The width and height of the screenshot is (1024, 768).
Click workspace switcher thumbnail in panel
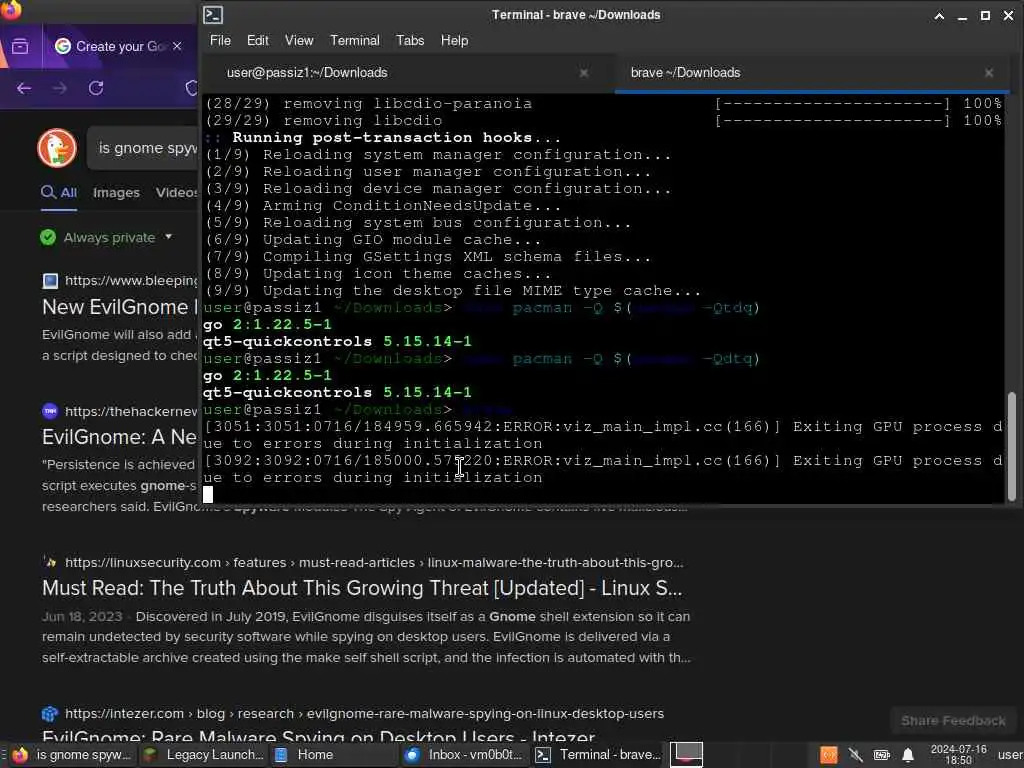click(687, 755)
